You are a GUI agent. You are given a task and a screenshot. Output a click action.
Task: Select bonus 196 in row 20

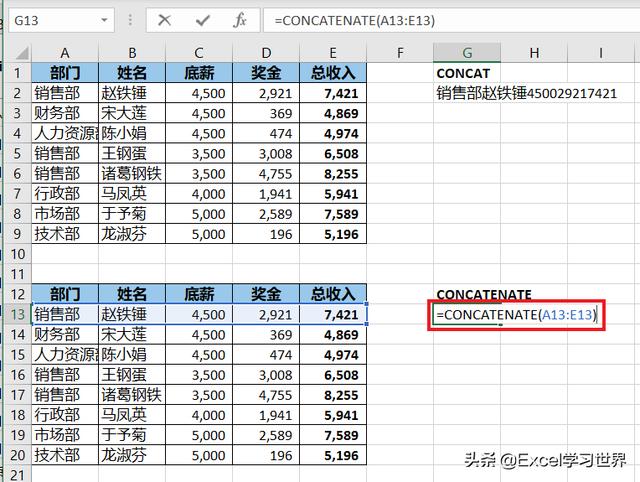pyautogui.click(x=266, y=455)
